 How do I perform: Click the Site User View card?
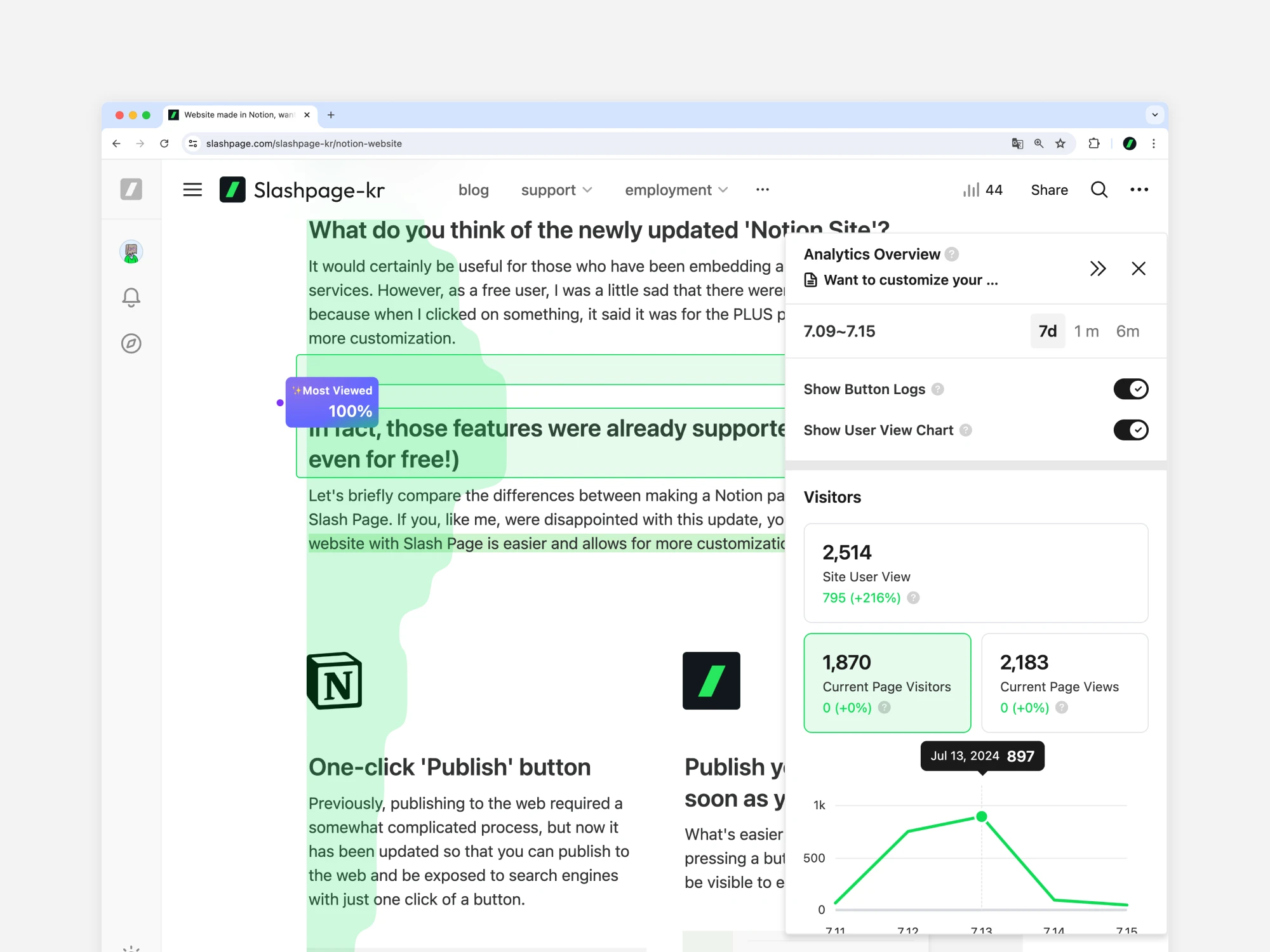(976, 573)
